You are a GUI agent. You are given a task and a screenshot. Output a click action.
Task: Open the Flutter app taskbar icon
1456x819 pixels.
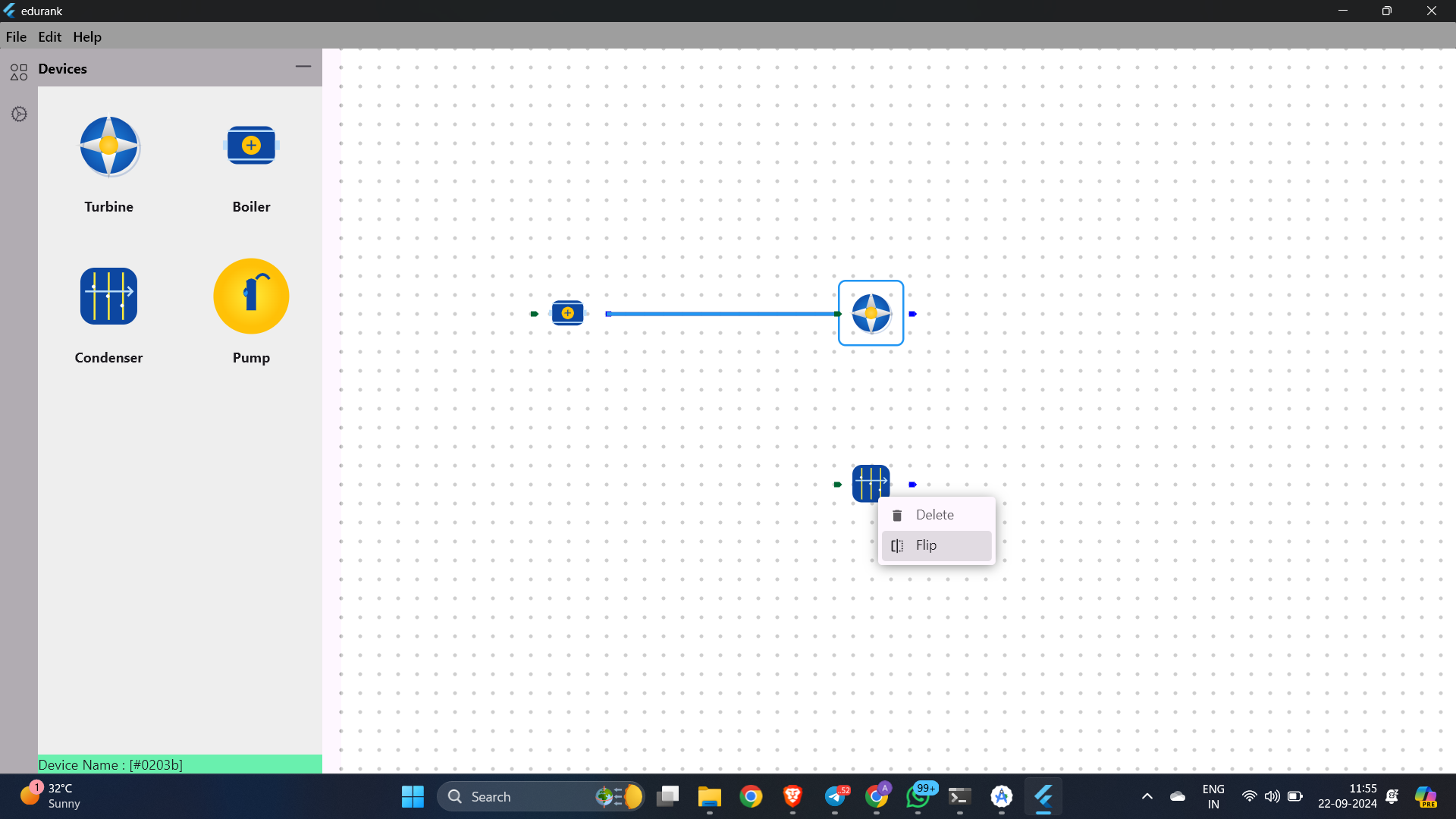pyautogui.click(x=1043, y=797)
